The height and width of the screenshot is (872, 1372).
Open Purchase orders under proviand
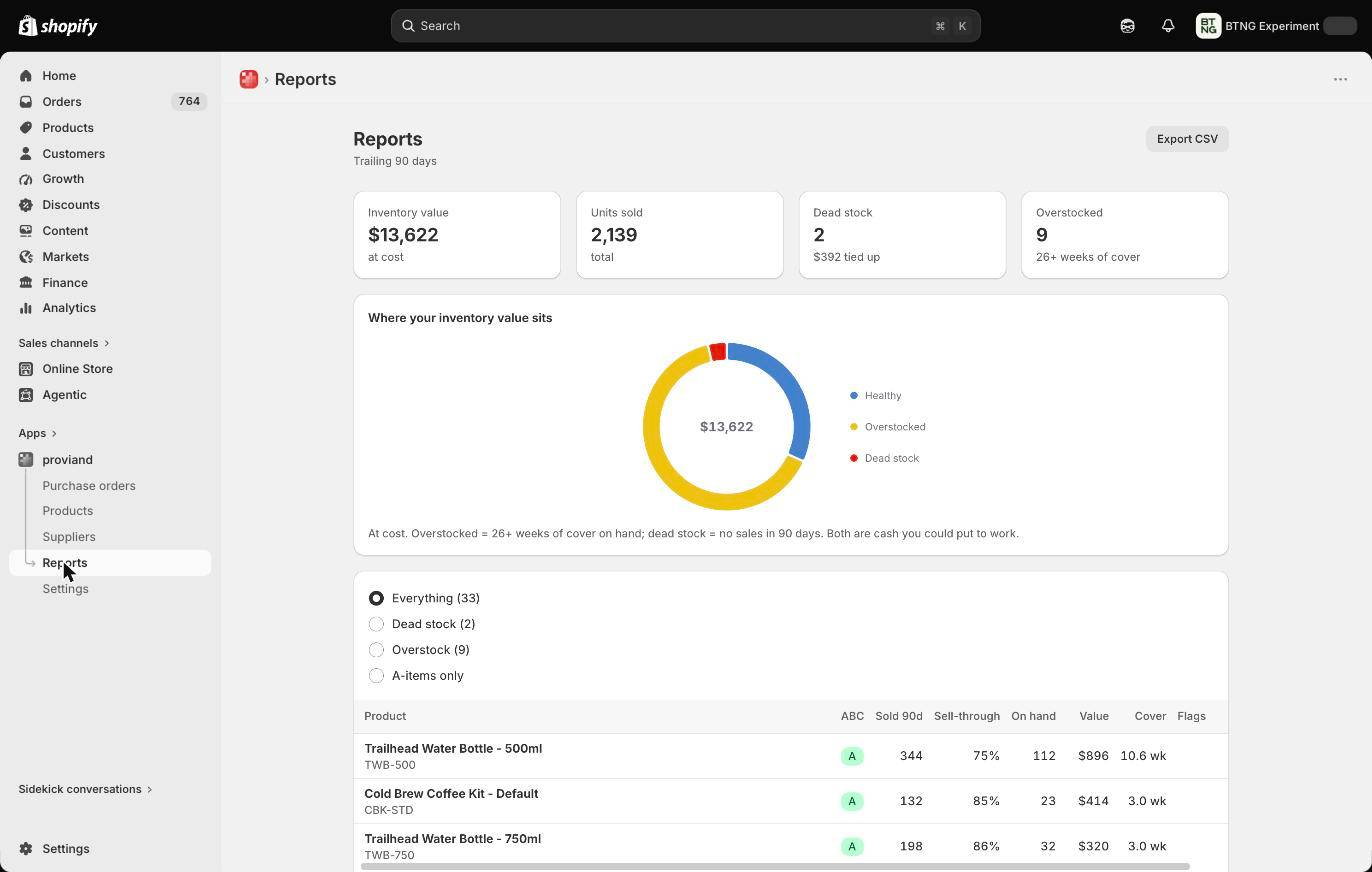click(89, 485)
